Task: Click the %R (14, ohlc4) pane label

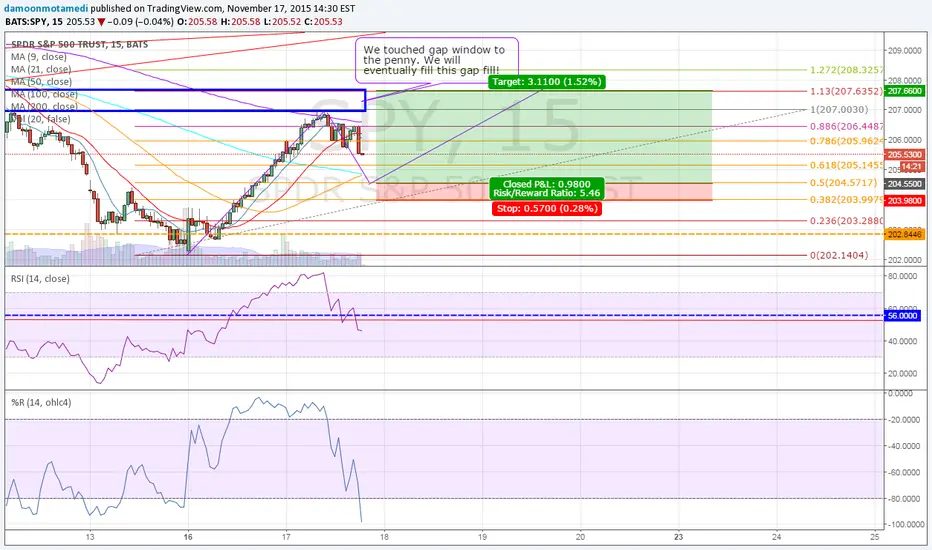Action: 41,403
